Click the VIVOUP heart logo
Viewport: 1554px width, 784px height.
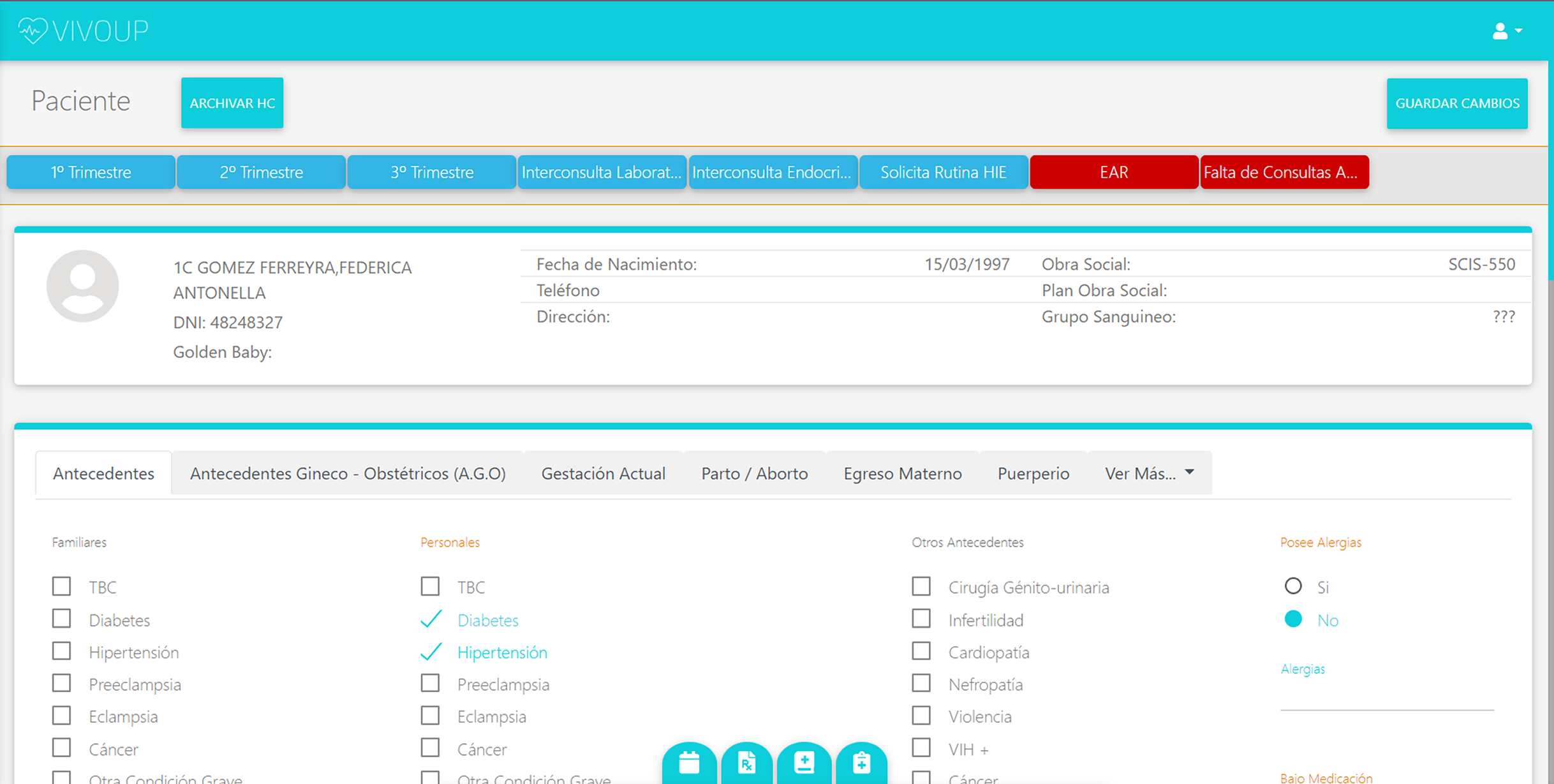[x=33, y=30]
